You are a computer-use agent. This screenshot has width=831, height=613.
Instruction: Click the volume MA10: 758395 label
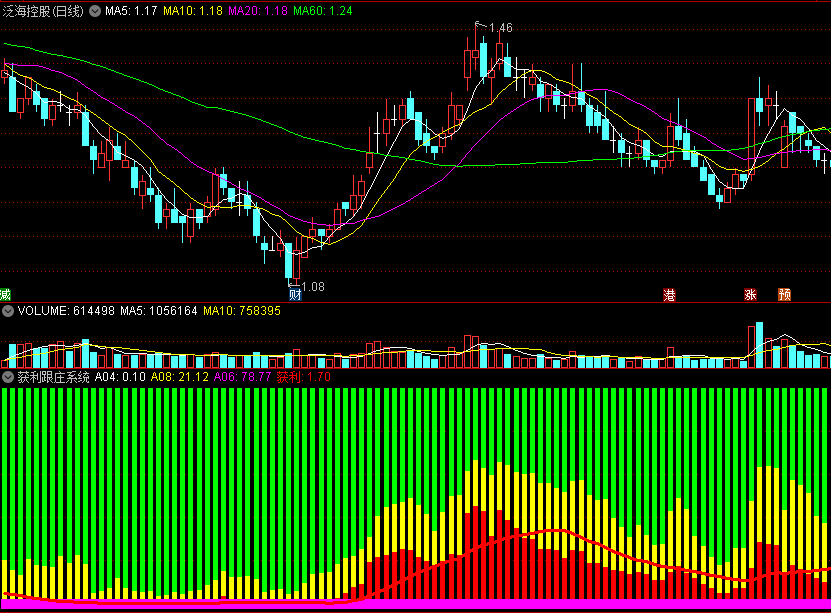(x=242, y=311)
